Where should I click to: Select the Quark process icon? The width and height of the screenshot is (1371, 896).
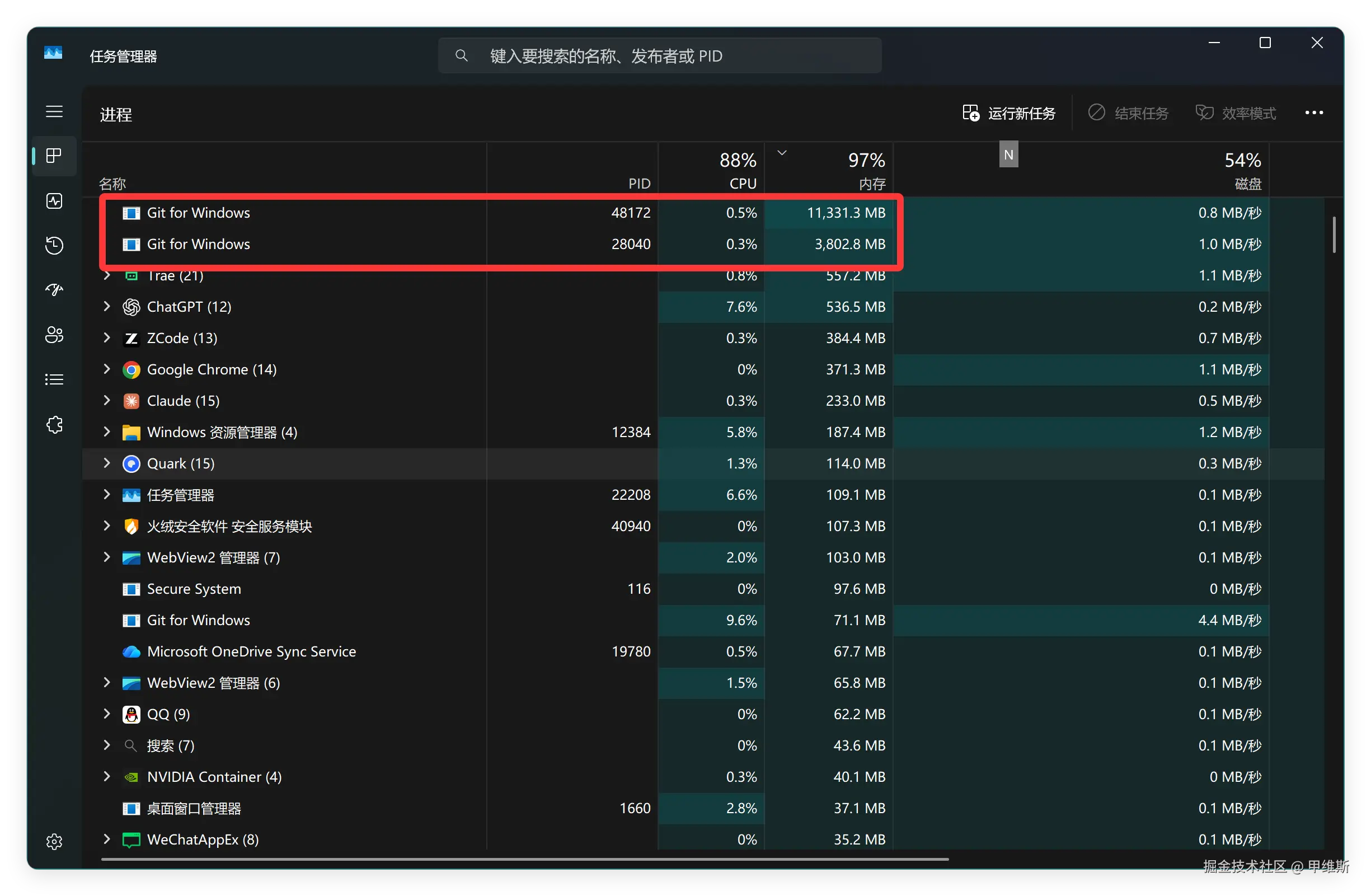tap(132, 464)
